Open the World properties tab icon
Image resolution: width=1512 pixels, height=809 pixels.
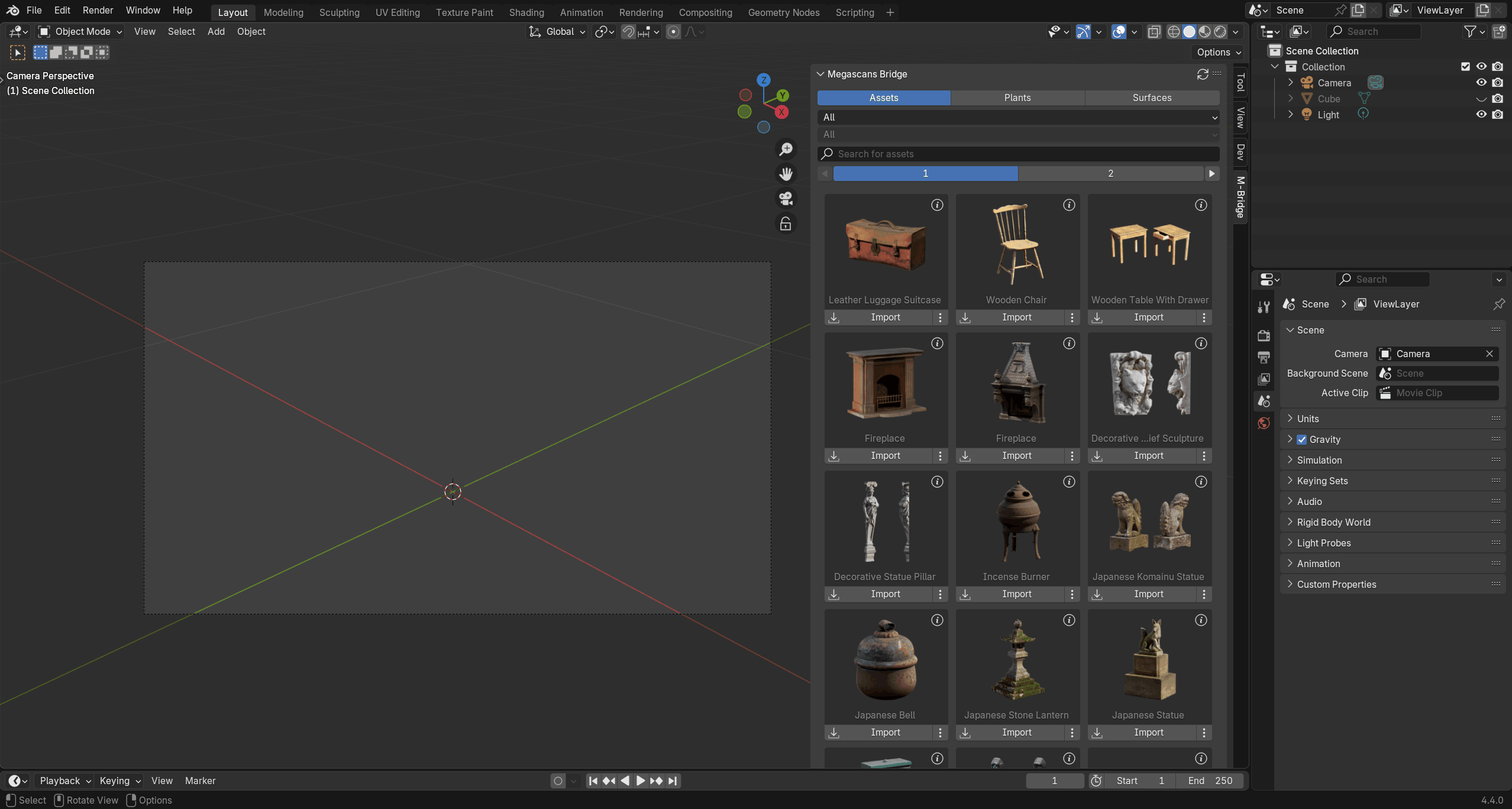pos(1264,423)
